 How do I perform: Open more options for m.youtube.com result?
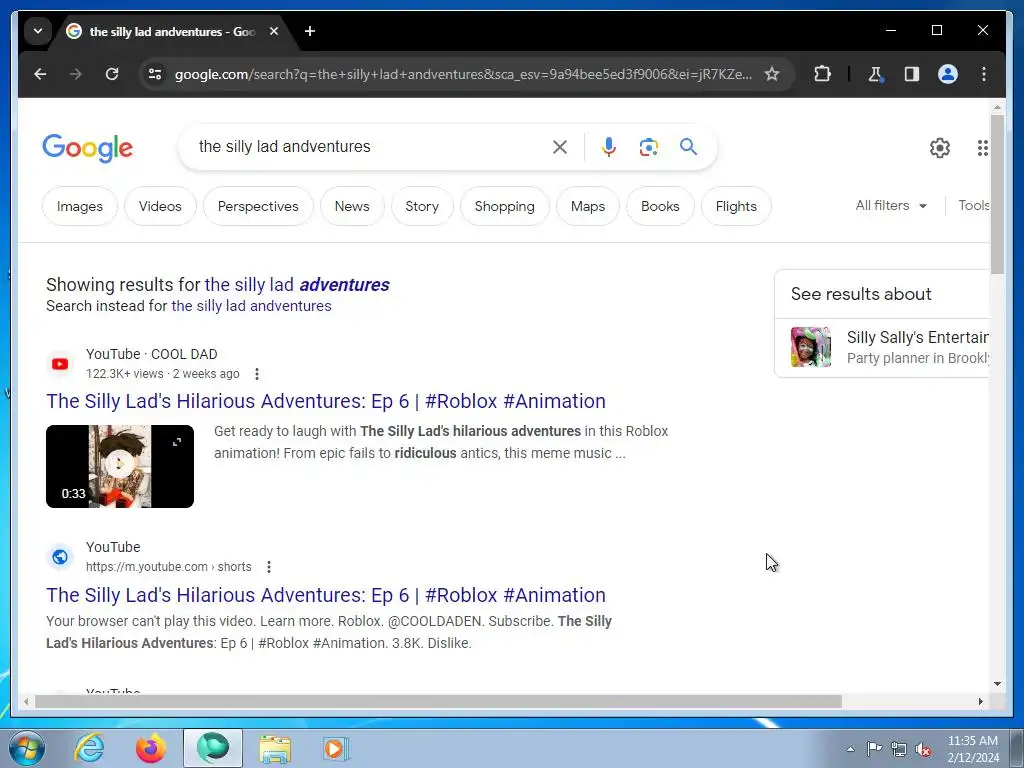pos(269,567)
